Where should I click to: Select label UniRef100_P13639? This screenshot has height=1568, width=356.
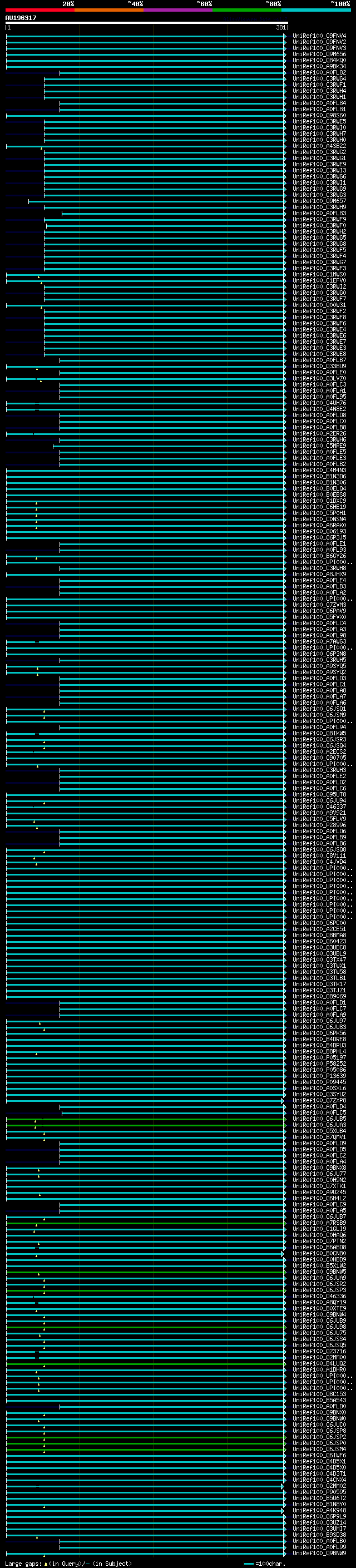(319, 1076)
